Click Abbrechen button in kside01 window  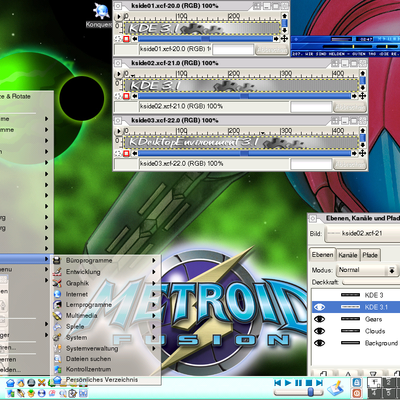[272, 50]
